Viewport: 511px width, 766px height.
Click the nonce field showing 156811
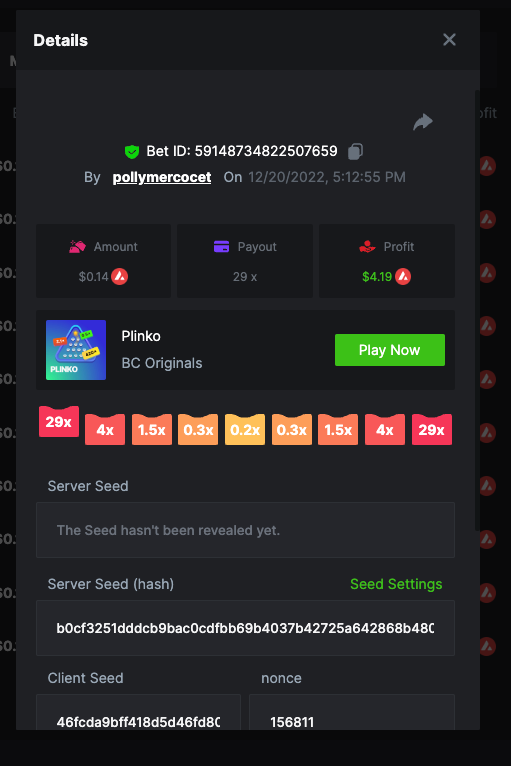352,712
